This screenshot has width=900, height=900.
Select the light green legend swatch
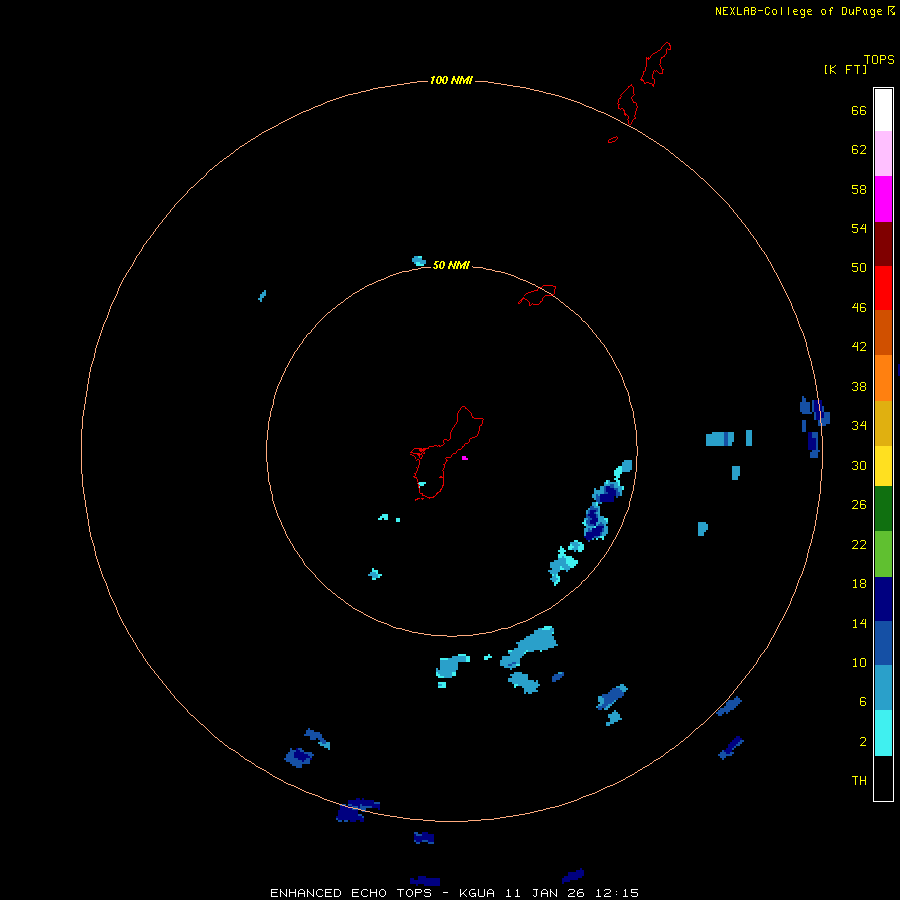883,554
